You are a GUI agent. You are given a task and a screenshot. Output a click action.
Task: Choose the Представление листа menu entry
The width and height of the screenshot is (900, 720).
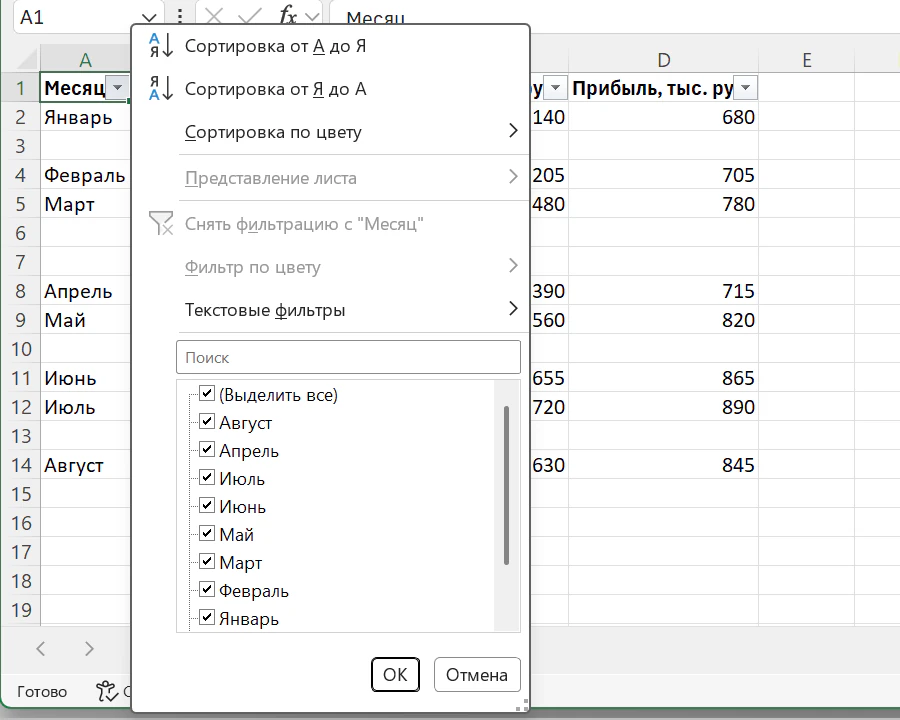click(354, 178)
